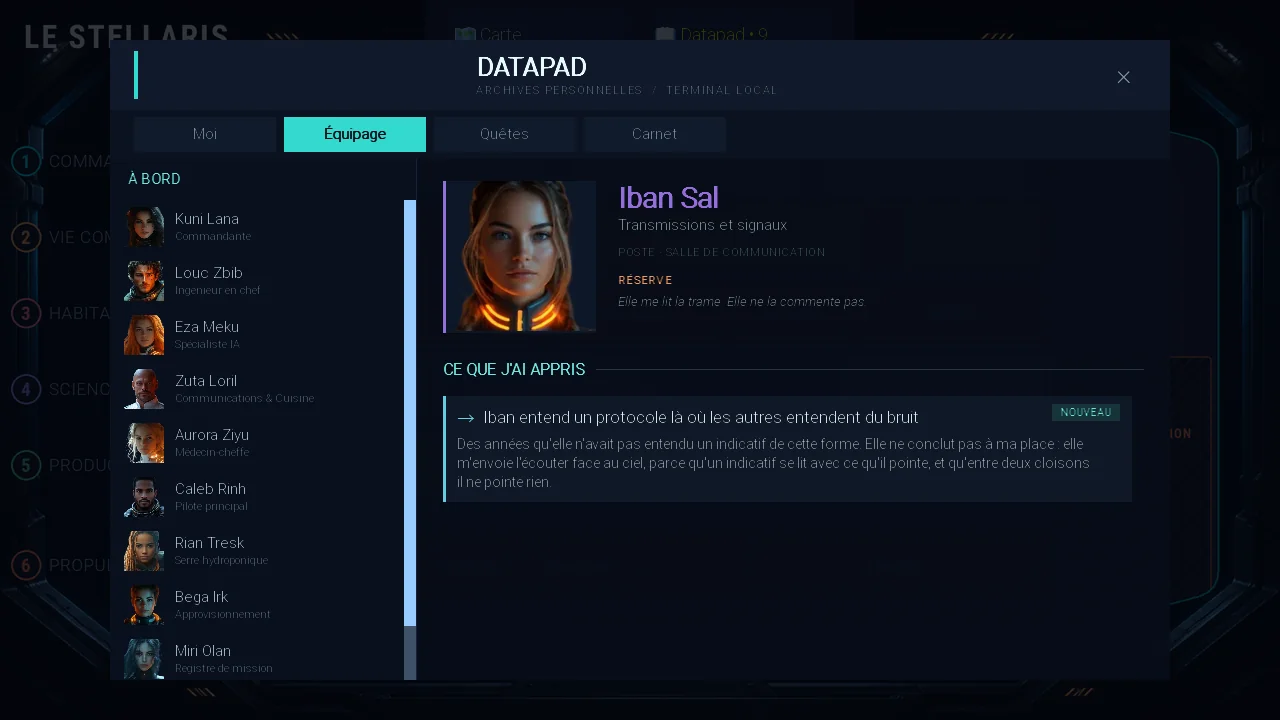Viewport: 1280px width, 720px height.
Task: Click deck number 6 circle behind the datapad
Action: pos(26,565)
